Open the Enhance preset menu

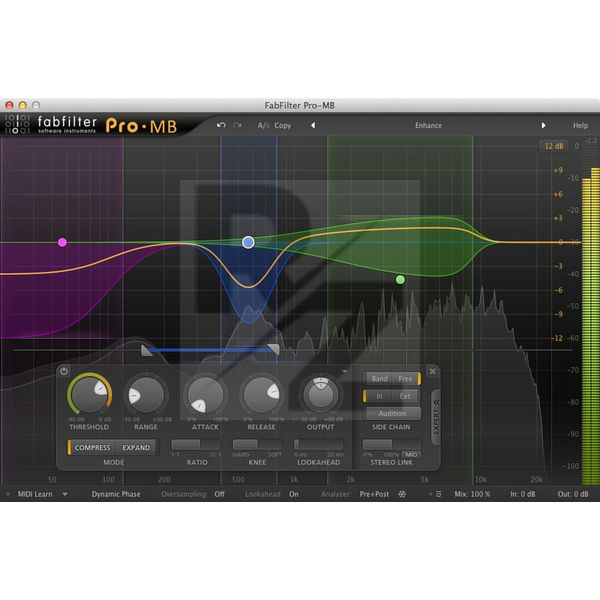coord(428,125)
